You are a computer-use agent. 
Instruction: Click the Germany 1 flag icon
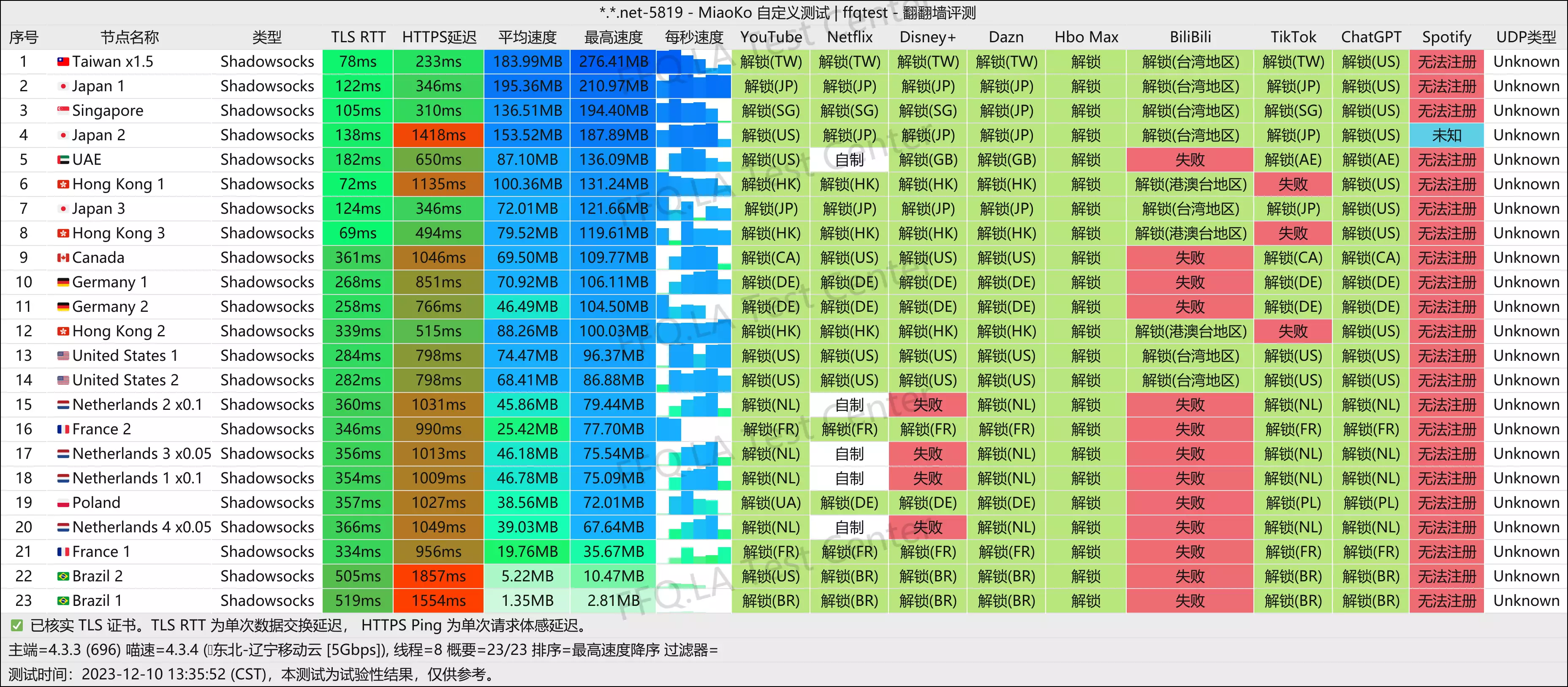(63, 282)
